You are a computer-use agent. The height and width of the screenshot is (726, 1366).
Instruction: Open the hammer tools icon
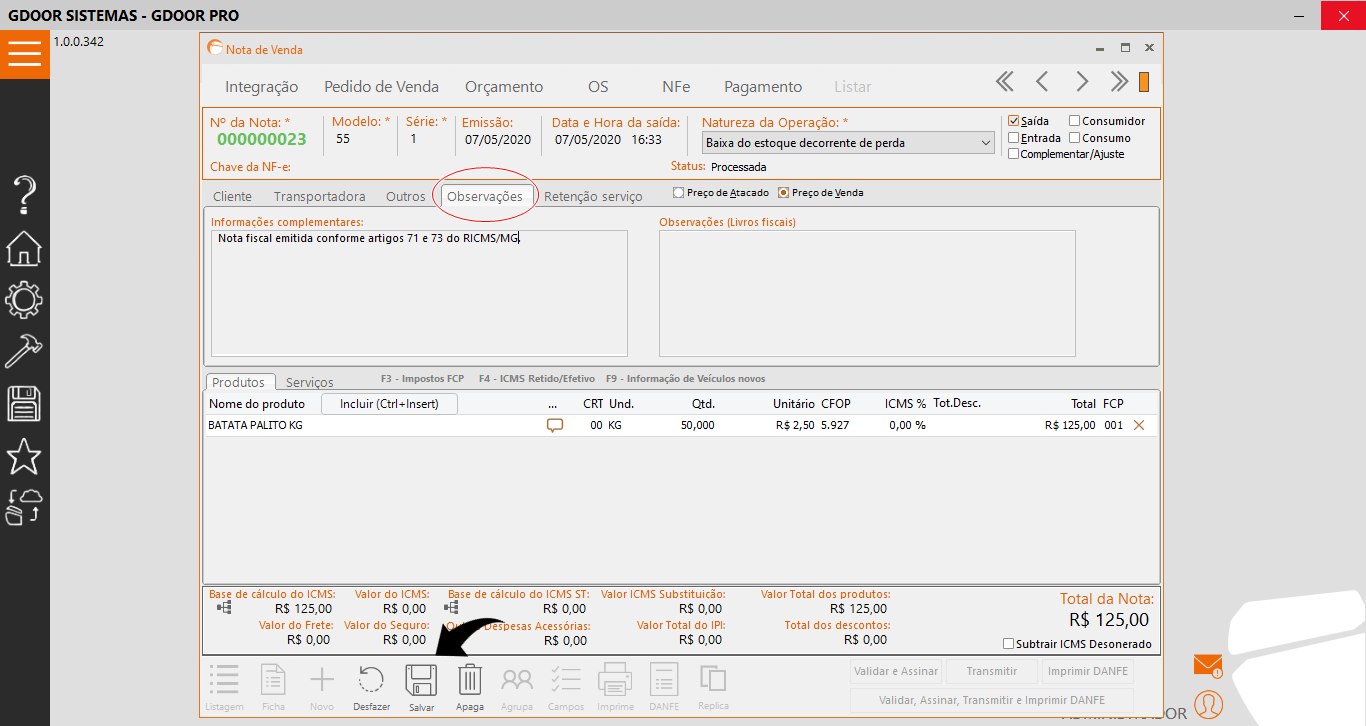[24, 351]
